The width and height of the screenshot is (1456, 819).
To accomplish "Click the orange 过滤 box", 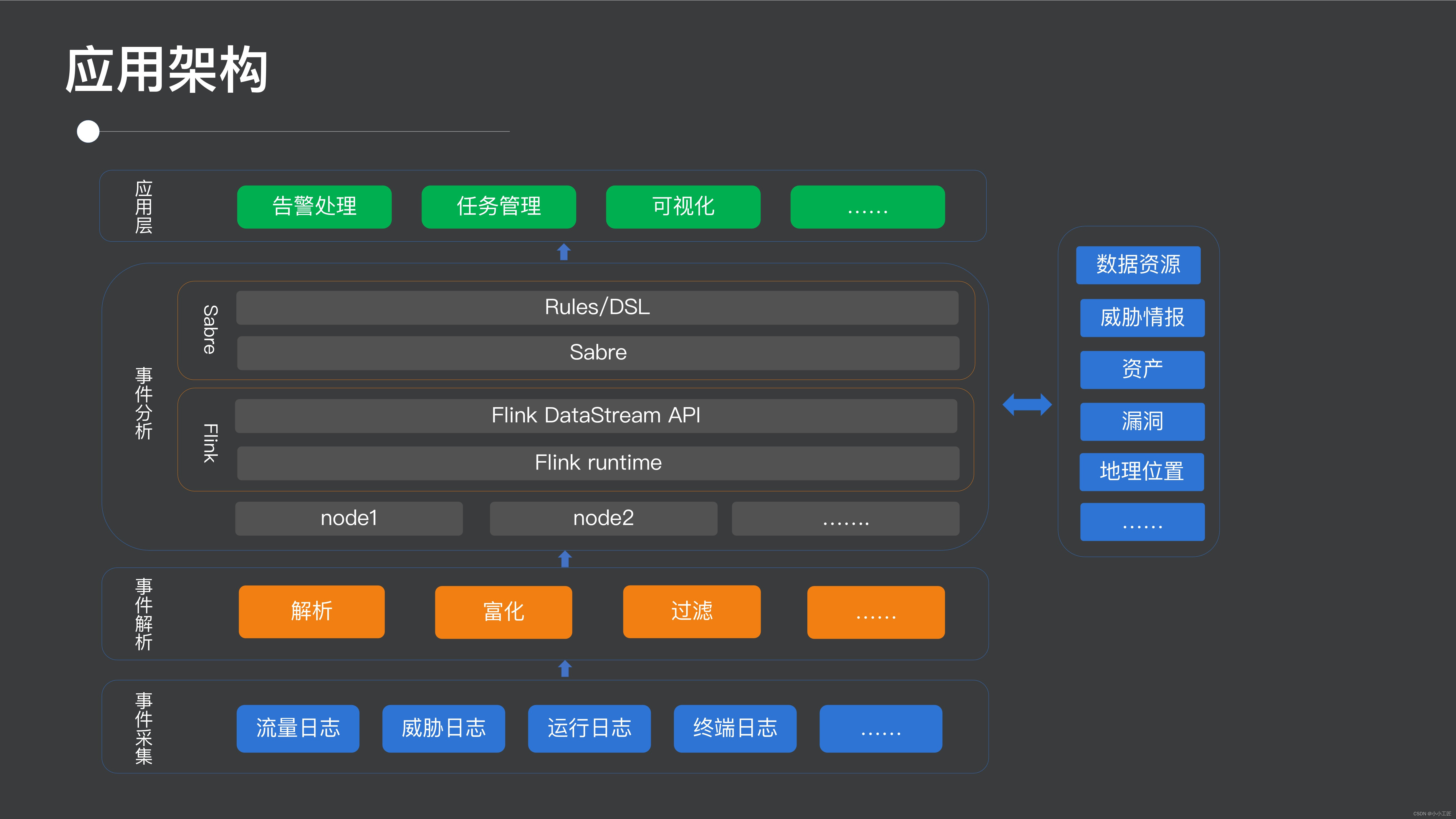I will coord(692,612).
